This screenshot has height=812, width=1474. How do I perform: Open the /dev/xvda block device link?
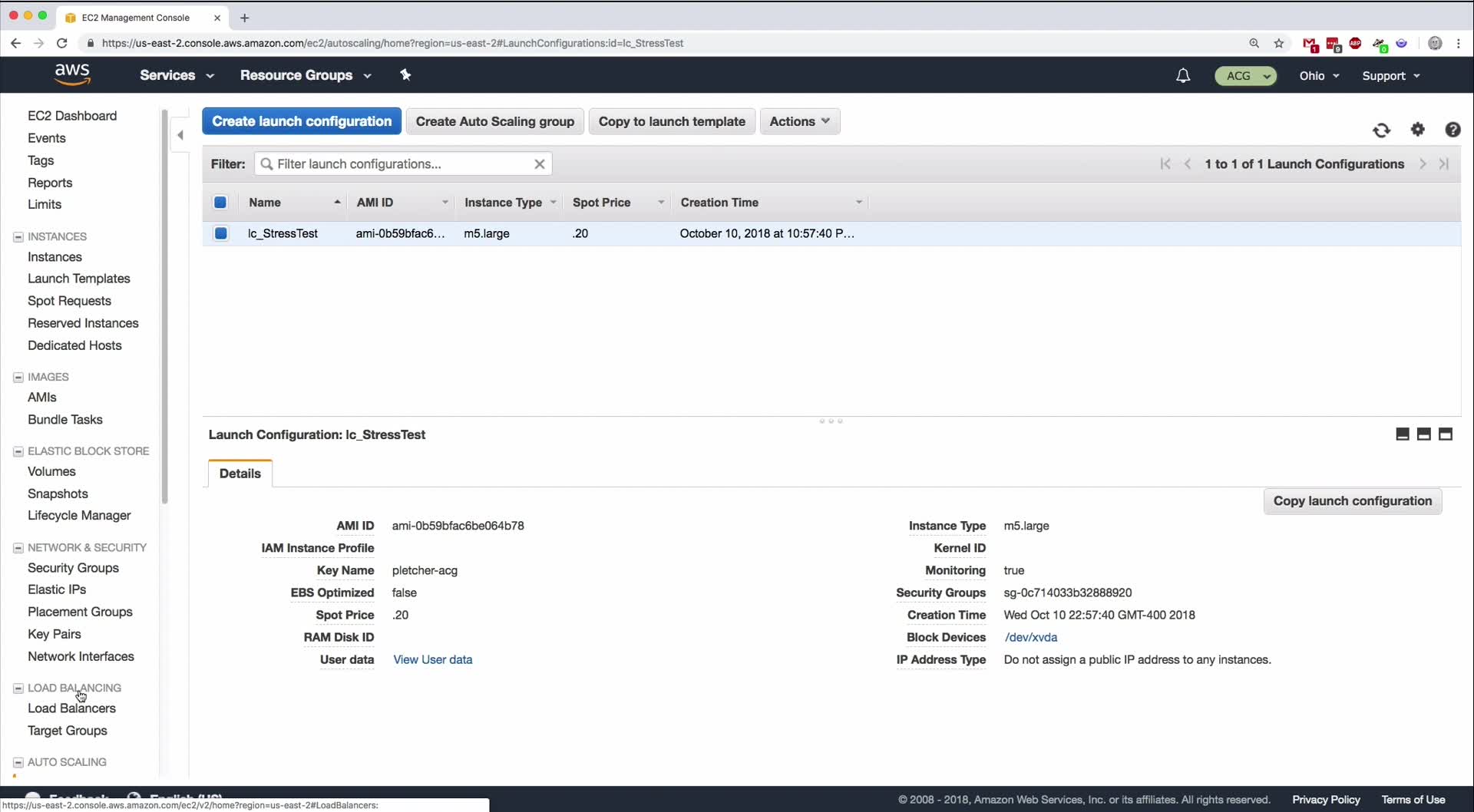coord(1031,638)
